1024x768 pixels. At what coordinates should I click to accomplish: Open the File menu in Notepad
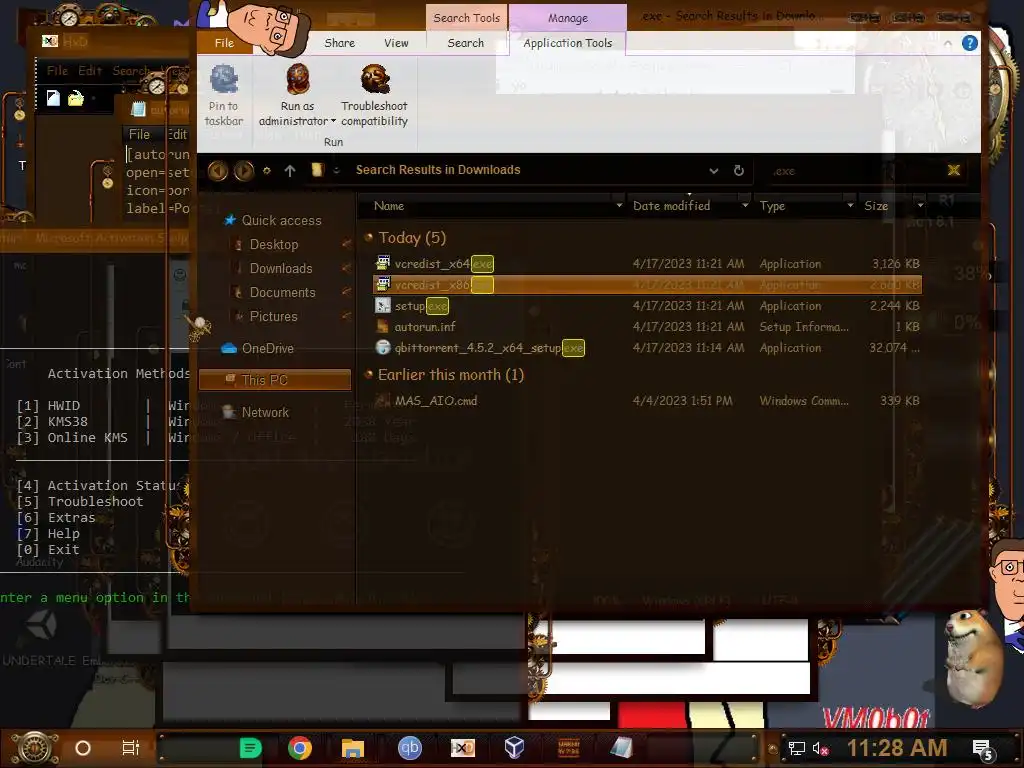click(x=139, y=134)
